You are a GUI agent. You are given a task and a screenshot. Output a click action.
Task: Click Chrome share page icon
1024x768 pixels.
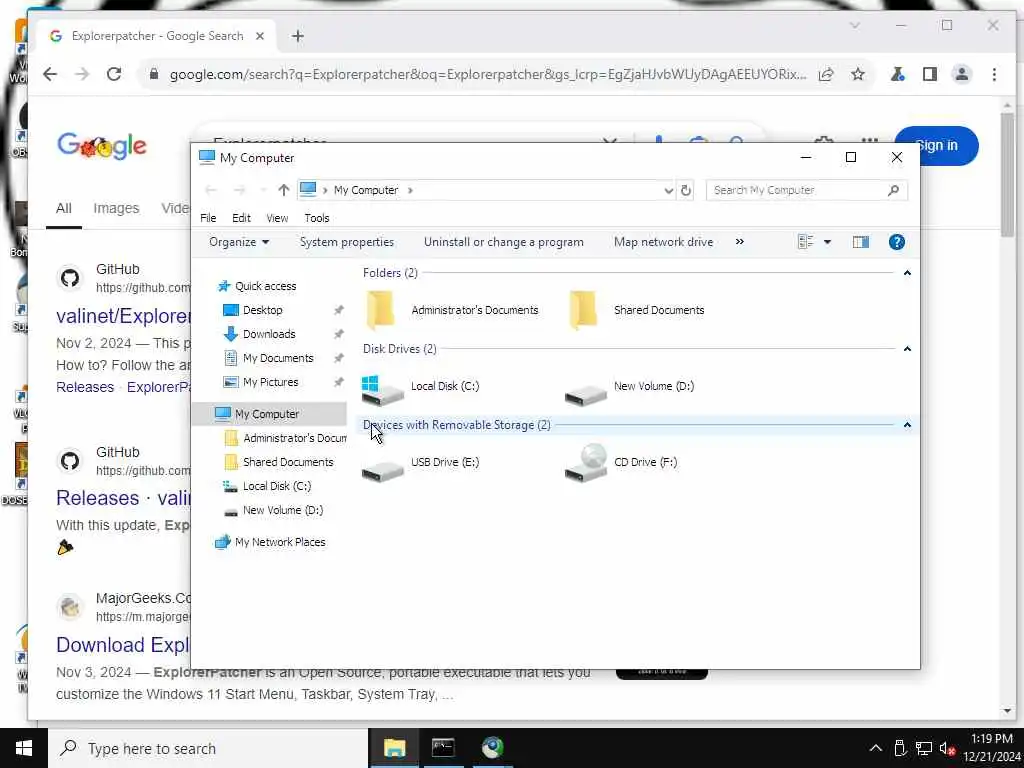(x=826, y=74)
